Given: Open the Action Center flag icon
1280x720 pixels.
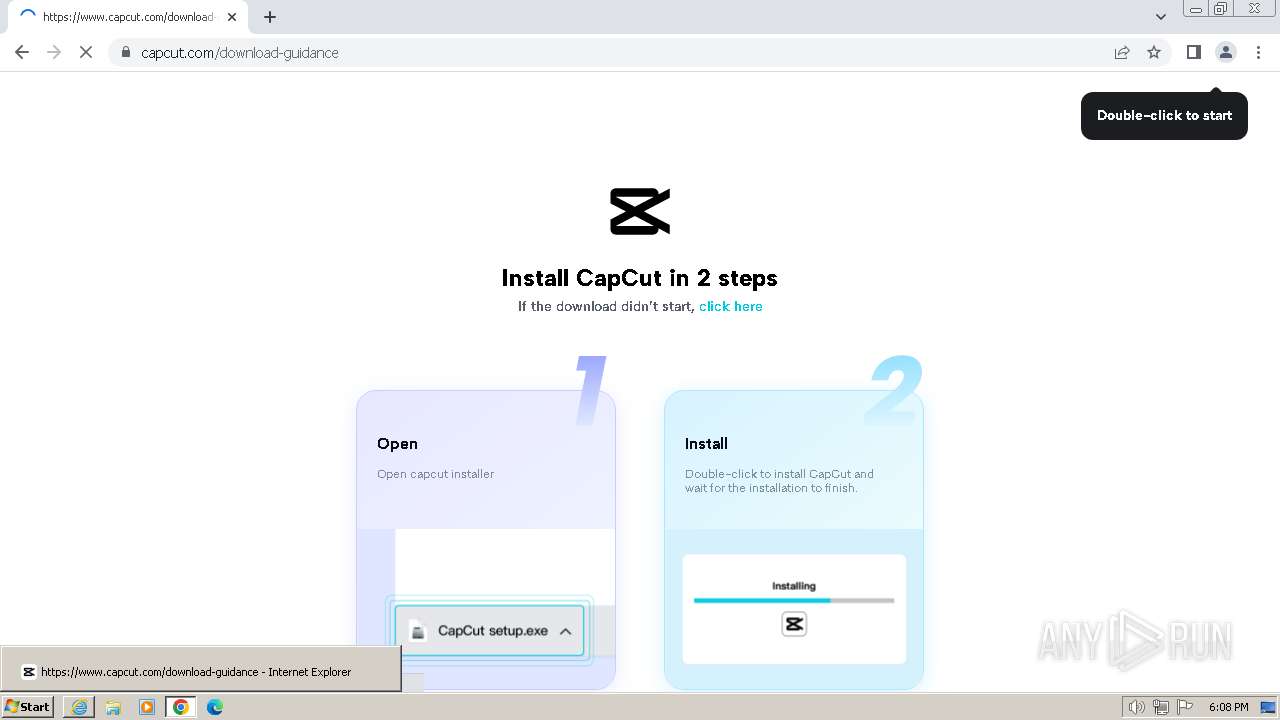Looking at the screenshot, I should 1185,707.
